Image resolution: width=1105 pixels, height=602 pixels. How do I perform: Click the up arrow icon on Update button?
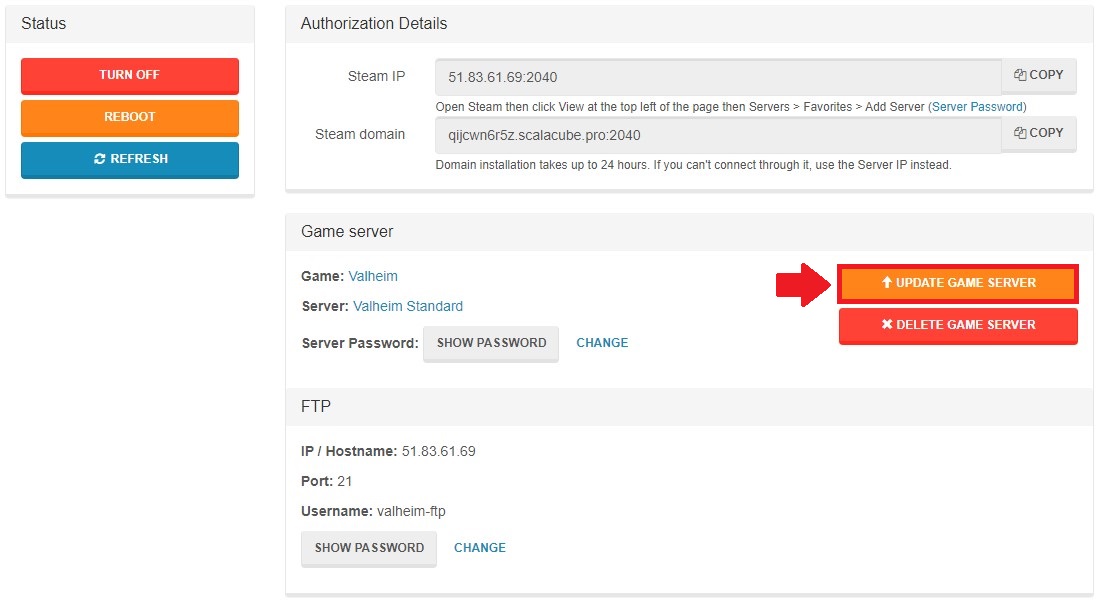tap(886, 283)
